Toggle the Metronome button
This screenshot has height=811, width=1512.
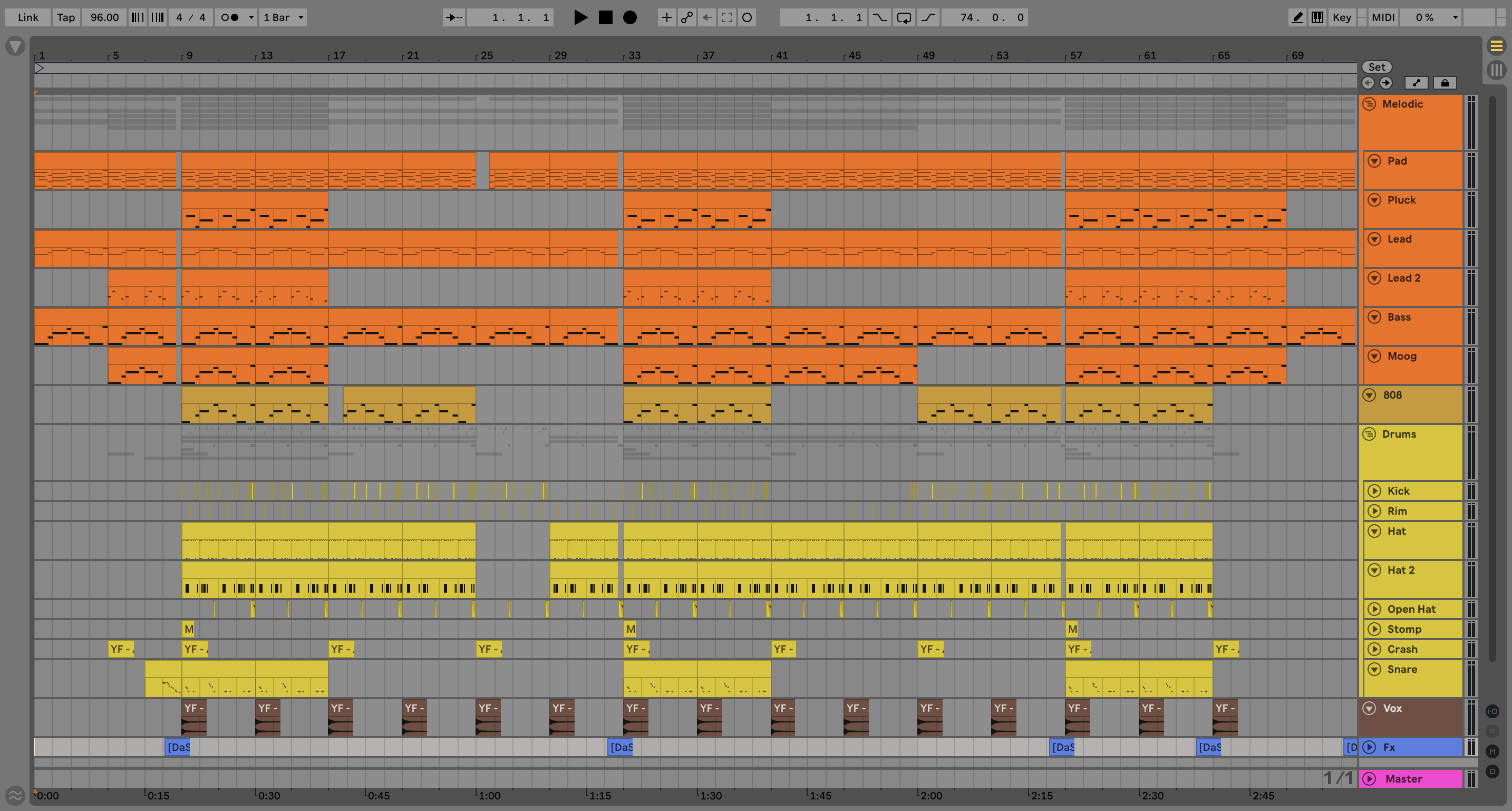(229, 17)
